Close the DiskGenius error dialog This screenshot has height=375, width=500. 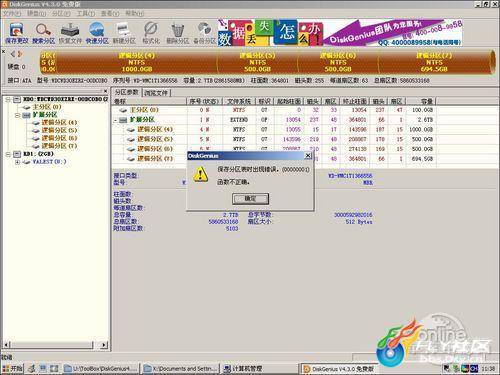click(308, 156)
